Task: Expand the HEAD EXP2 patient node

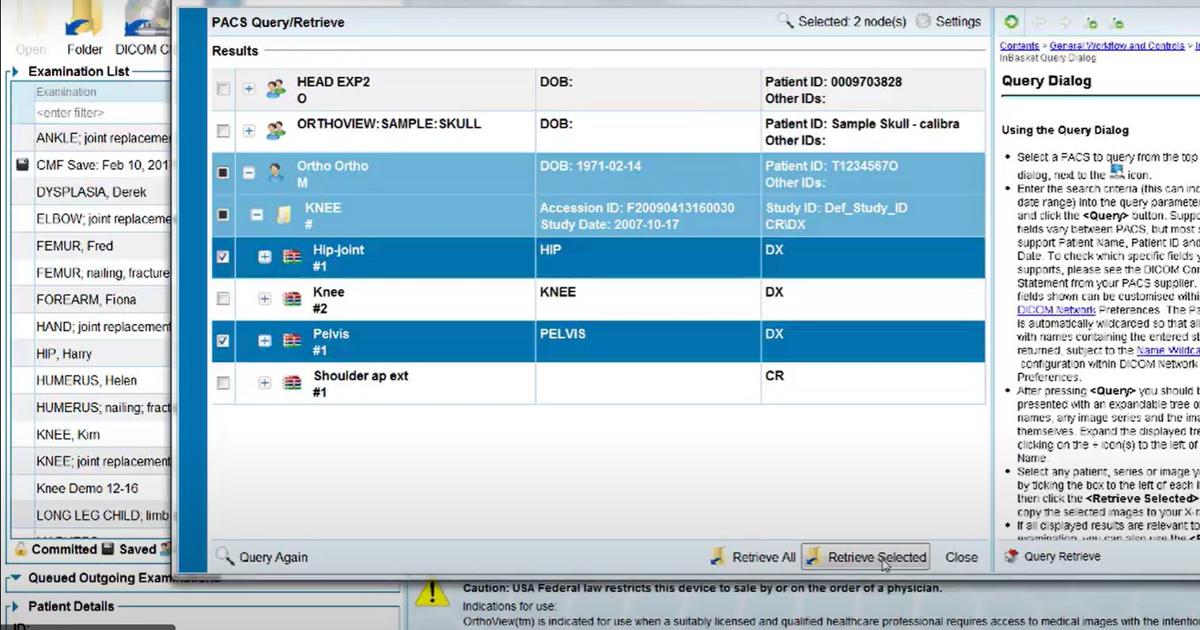Action: click(x=249, y=89)
